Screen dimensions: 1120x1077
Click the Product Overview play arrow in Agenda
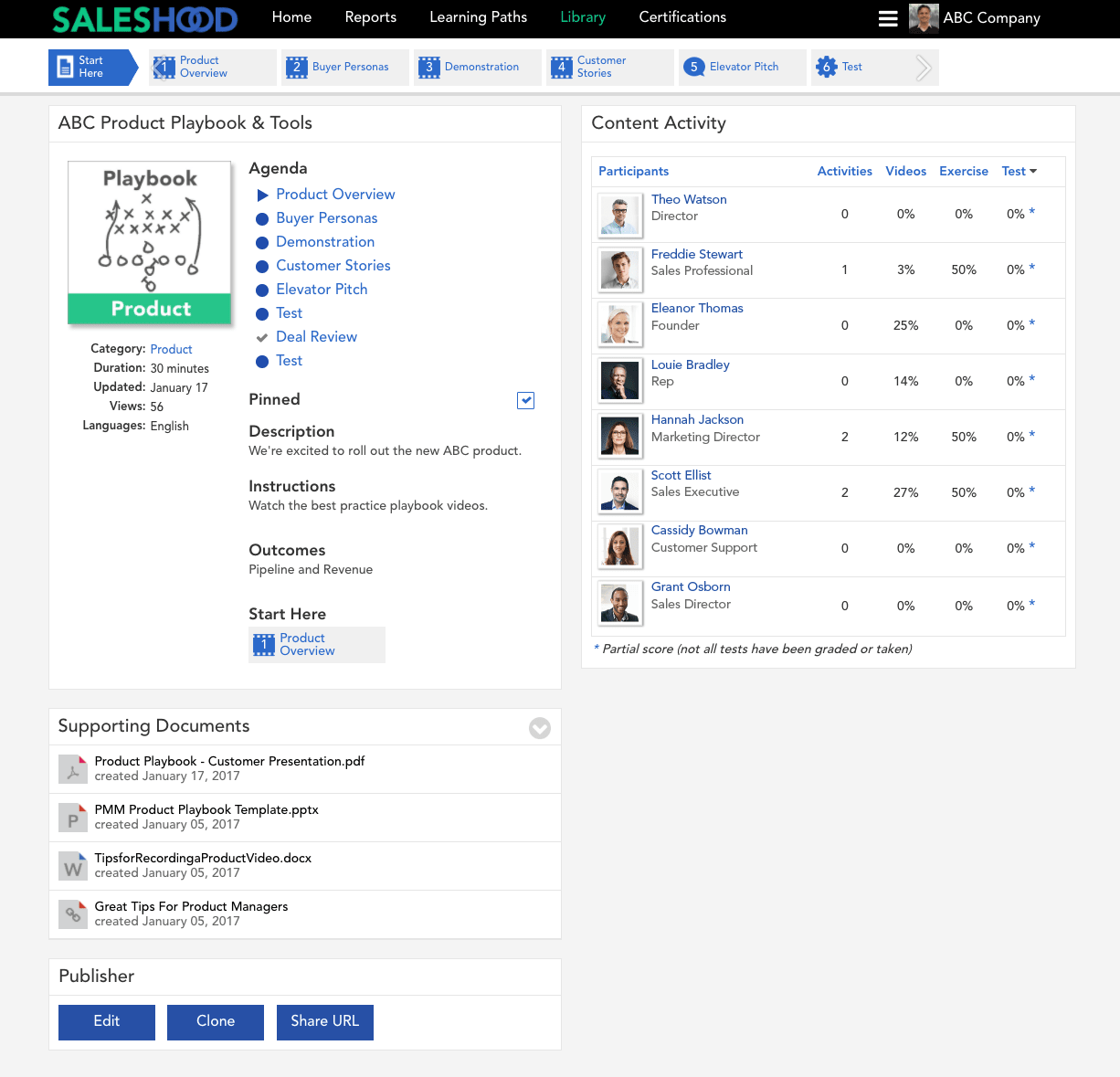[x=262, y=195]
